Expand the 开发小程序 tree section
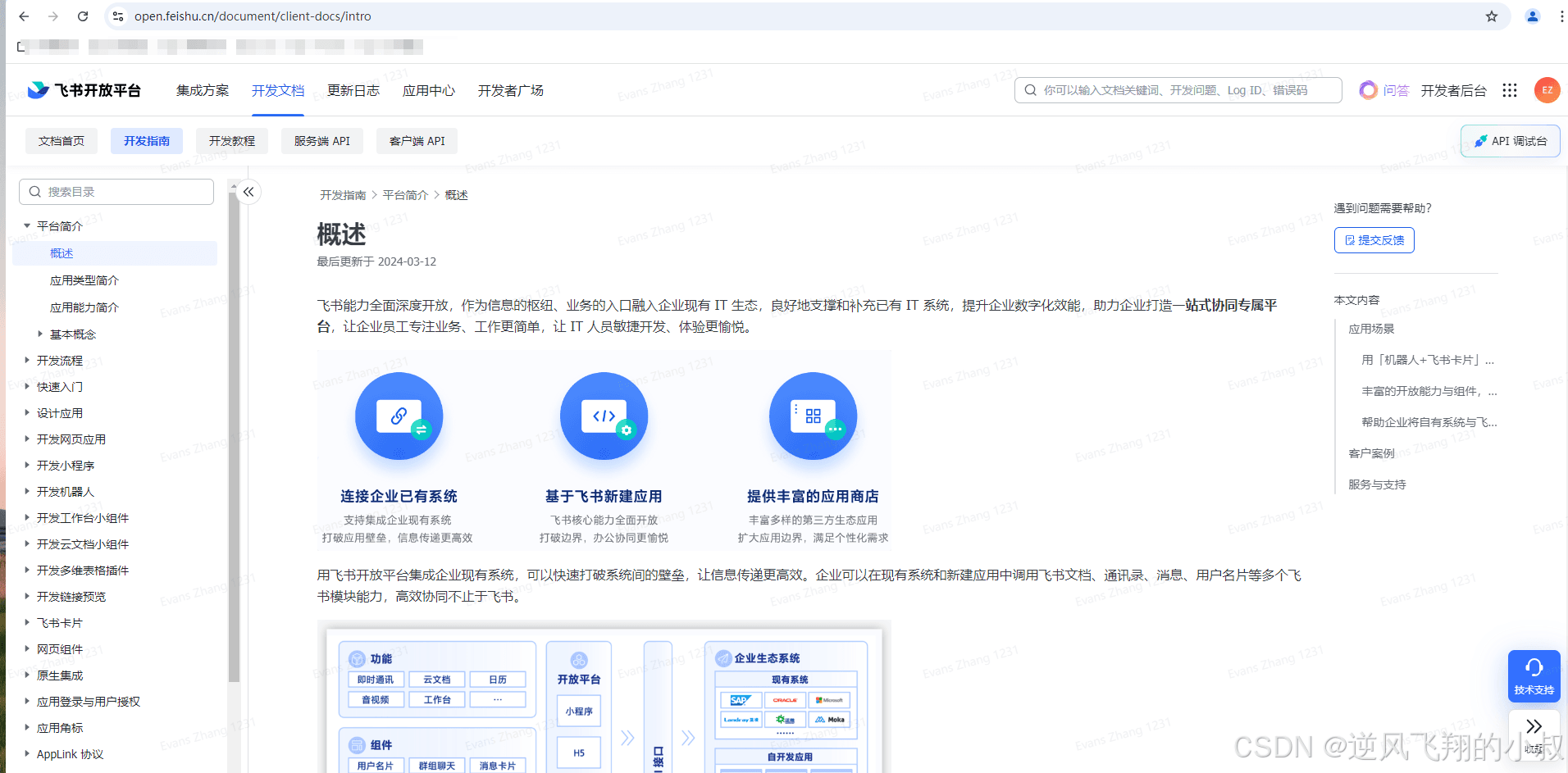The width and height of the screenshot is (1568, 773). [27, 466]
